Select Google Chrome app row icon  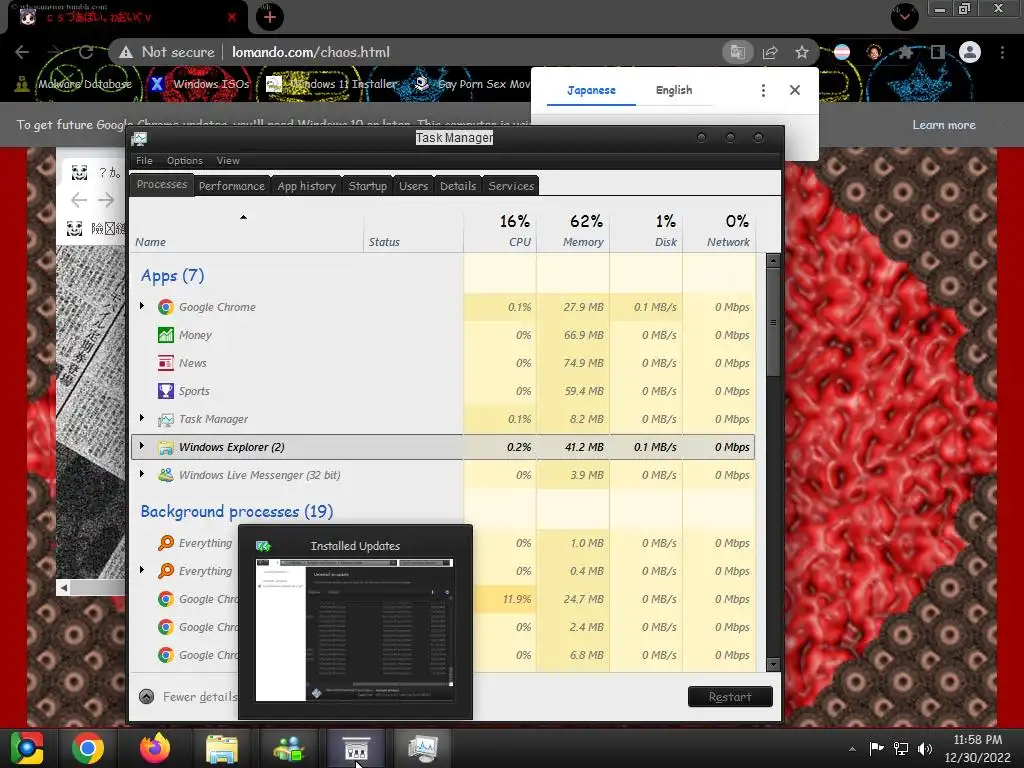[166, 307]
